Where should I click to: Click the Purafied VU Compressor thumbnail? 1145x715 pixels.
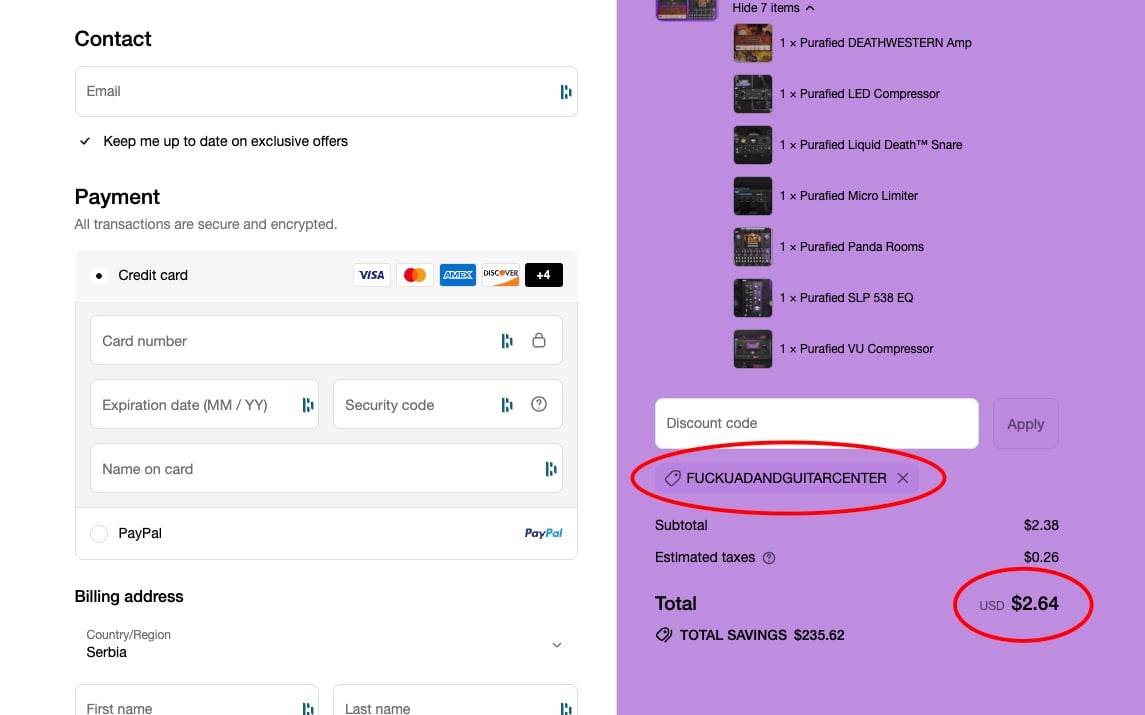click(753, 349)
